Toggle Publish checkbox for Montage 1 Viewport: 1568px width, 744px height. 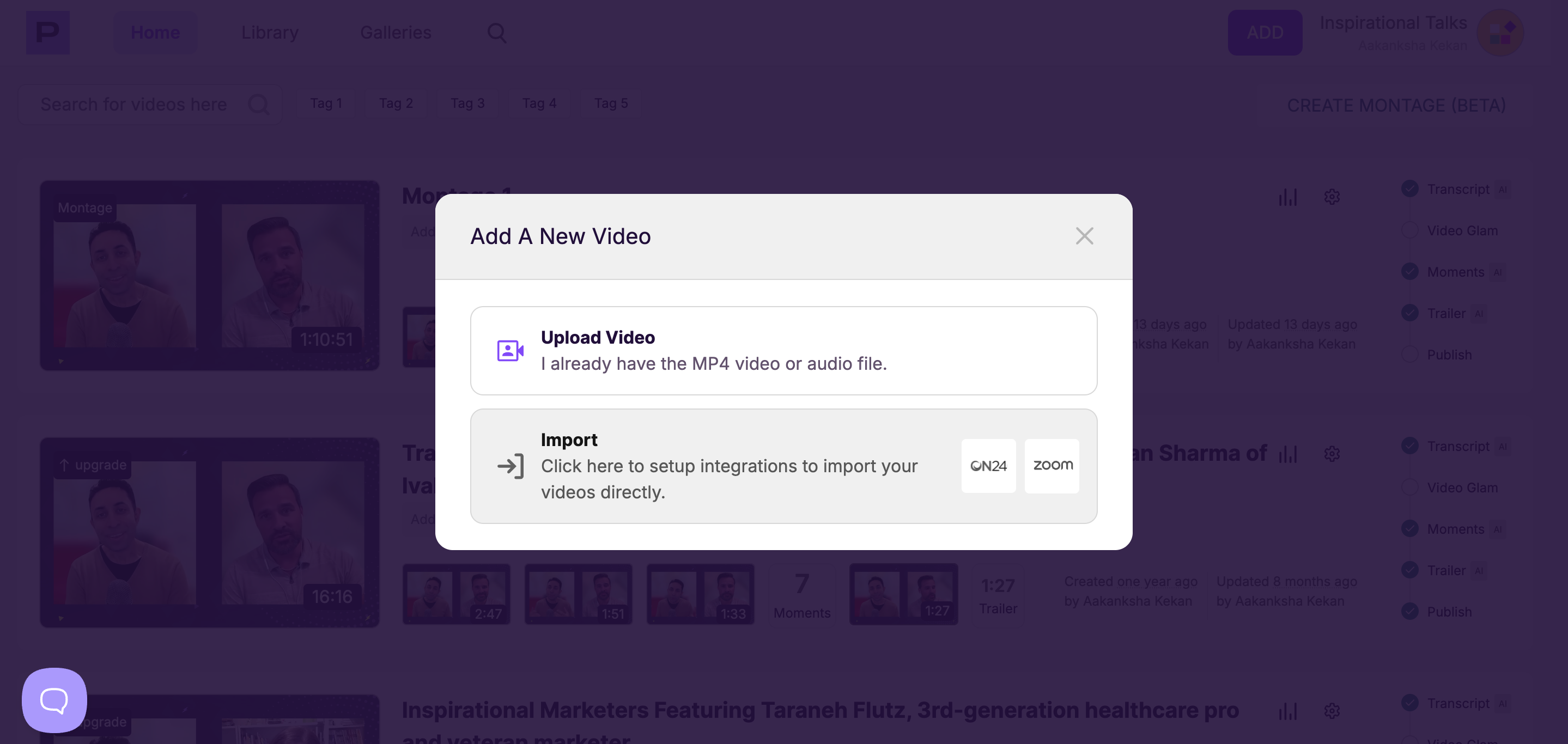pos(1410,355)
